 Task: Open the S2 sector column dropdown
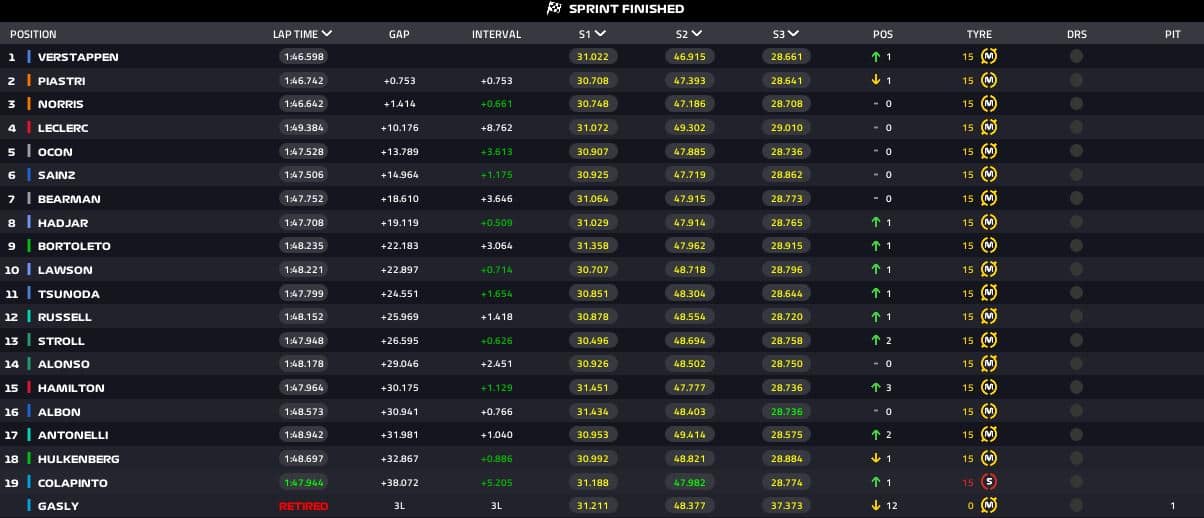696,34
